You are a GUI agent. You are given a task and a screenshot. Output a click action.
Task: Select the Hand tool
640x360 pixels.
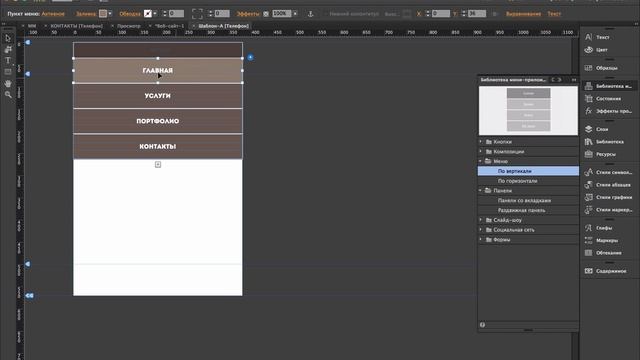click(x=8, y=83)
